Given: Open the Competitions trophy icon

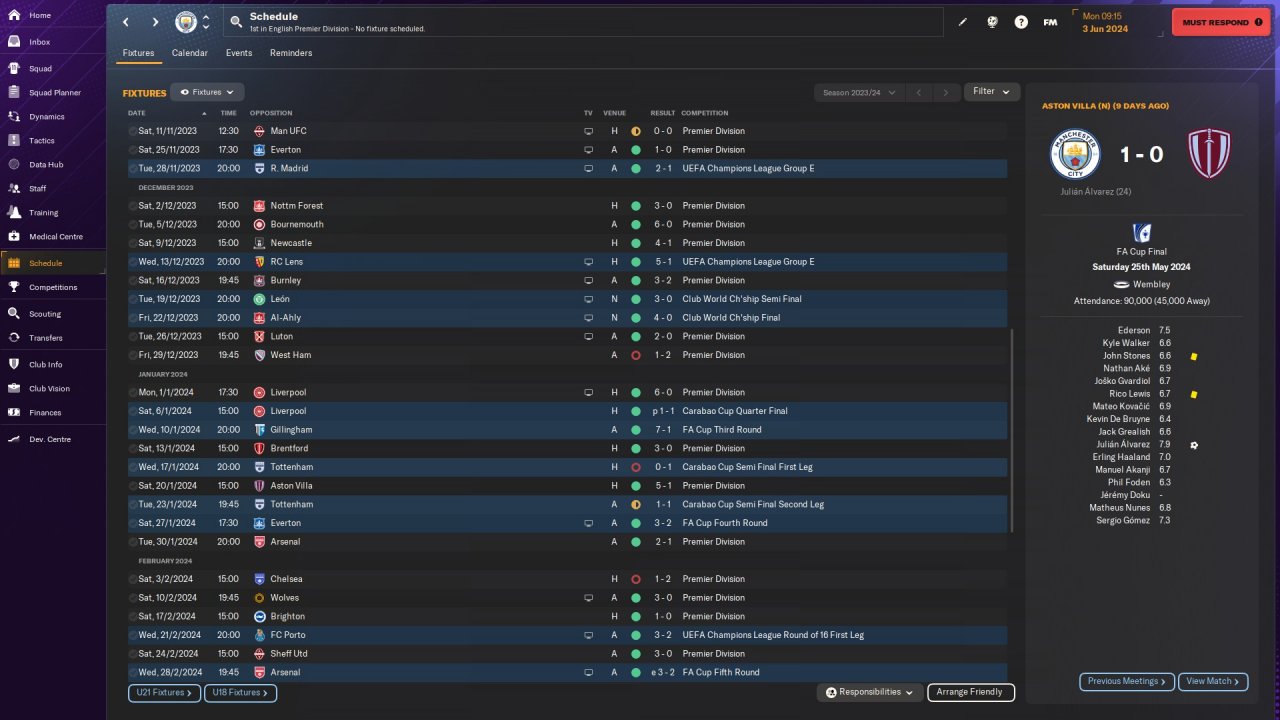Looking at the screenshot, I should point(14,287).
